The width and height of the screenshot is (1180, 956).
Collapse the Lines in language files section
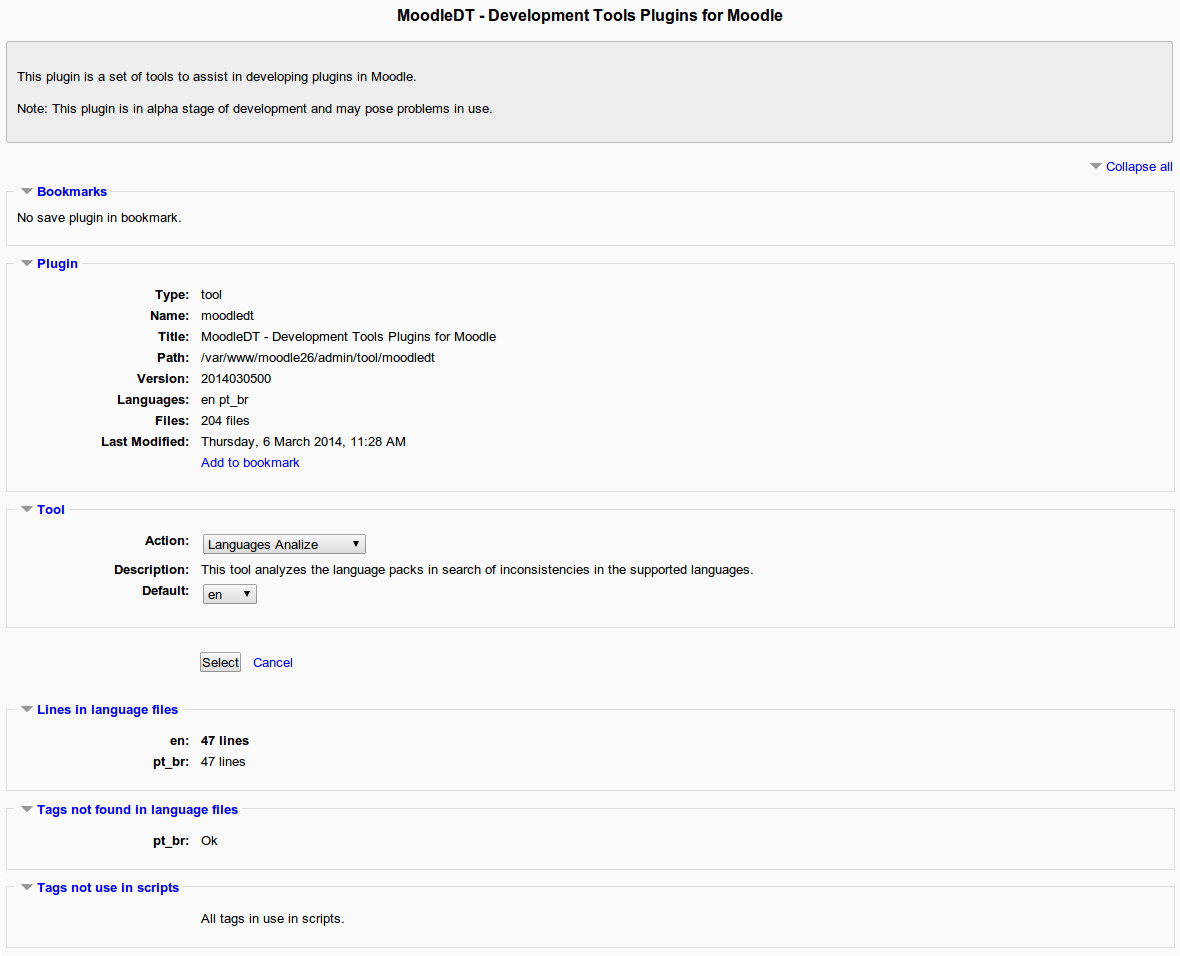point(26,708)
